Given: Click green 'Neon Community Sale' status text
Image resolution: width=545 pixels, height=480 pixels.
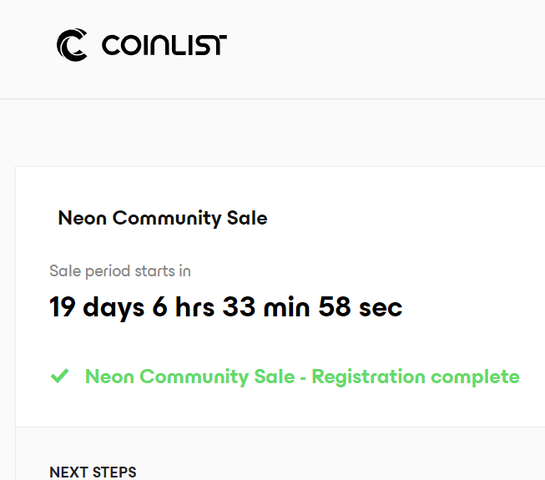Looking at the screenshot, I should 190,377.
